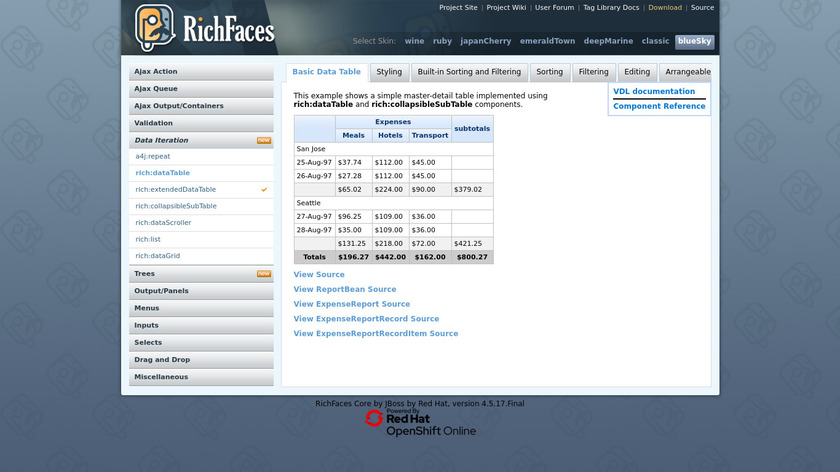Open the Source link in header

click(x=702, y=8)
